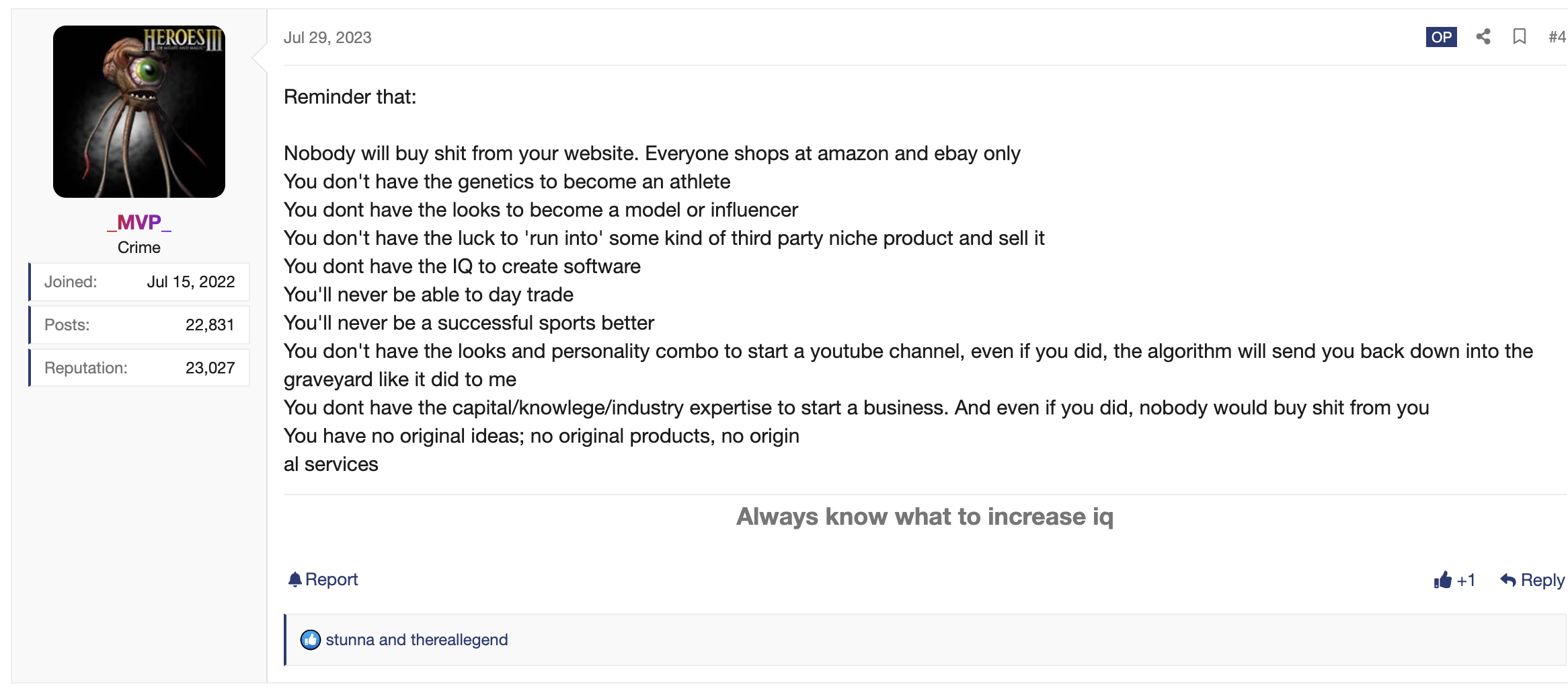Open the _MVP_ user profile
This screenshot has height=697, width=1568.
coord(139,222)
